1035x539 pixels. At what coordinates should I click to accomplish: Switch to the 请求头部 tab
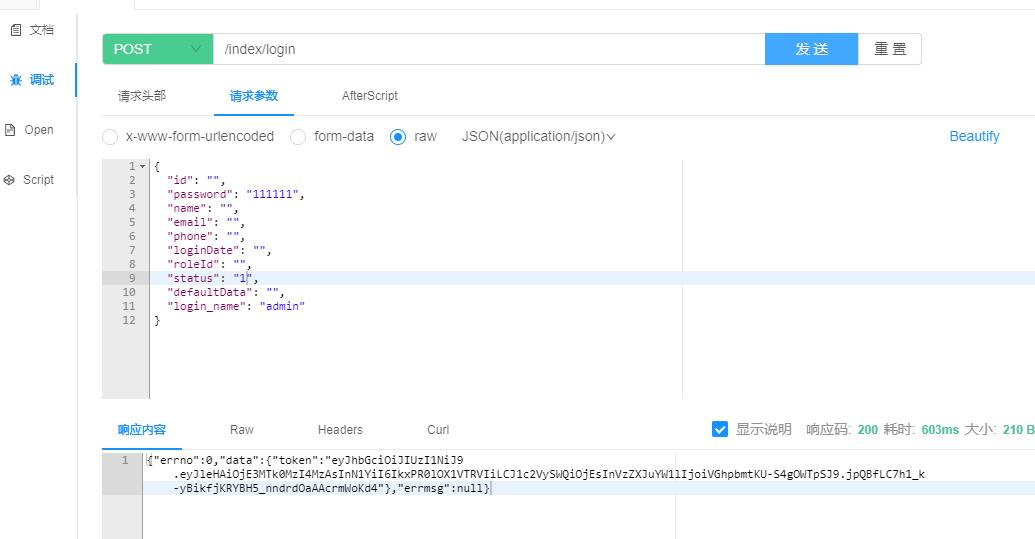142,96
